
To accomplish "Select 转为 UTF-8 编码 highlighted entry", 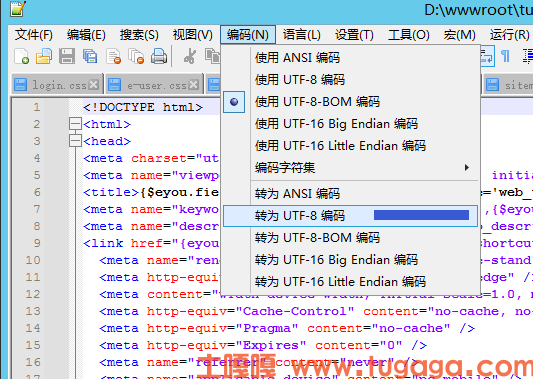I will [350, 216].
